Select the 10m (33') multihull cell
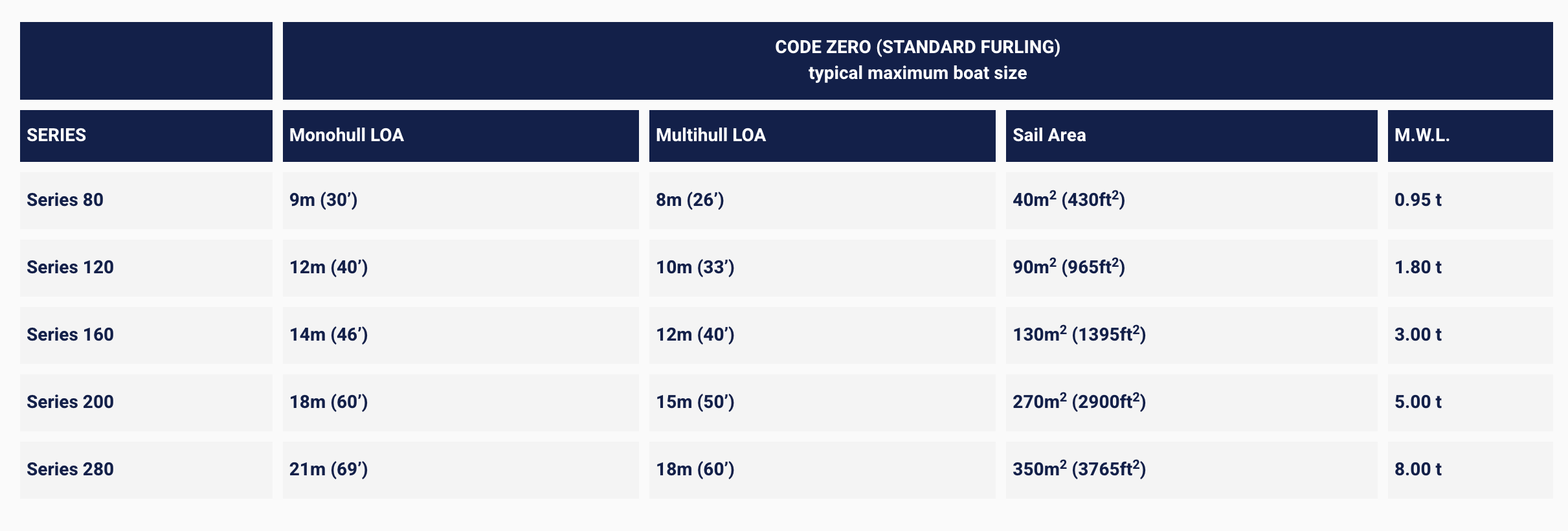Image resolution: width=1568 pixels, height=531 pixels. click(695, 267)
